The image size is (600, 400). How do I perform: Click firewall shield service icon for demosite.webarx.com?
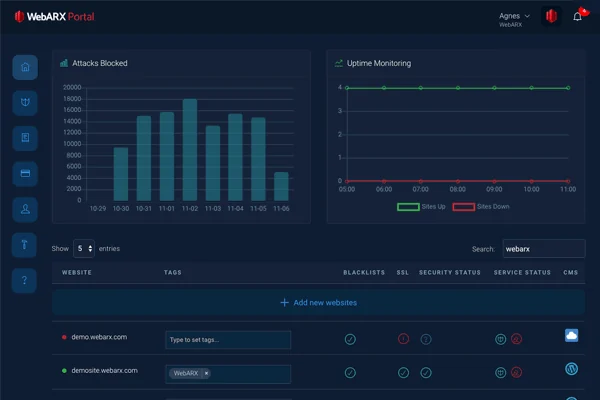501,372
